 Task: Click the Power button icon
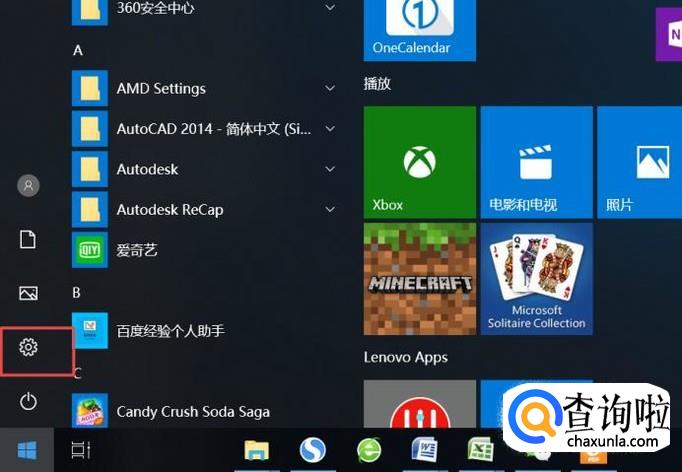[28, 401]
